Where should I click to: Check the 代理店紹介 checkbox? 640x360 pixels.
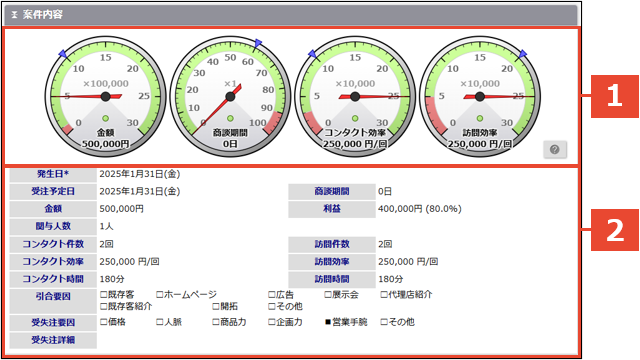pyautogui.click(x=384, y=294)
